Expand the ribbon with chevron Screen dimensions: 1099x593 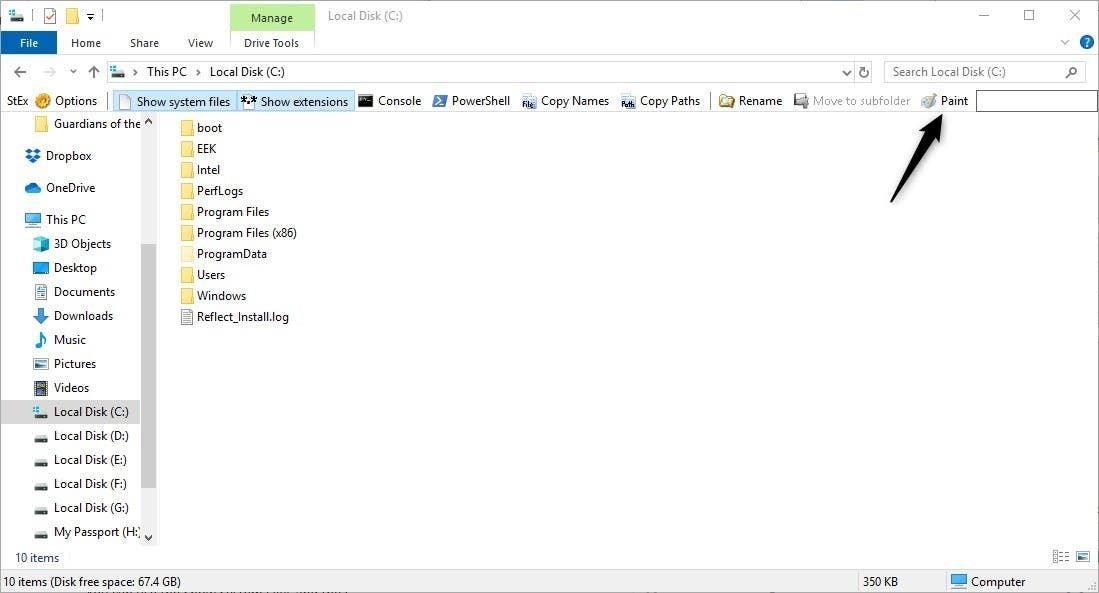click(1065, 43)
